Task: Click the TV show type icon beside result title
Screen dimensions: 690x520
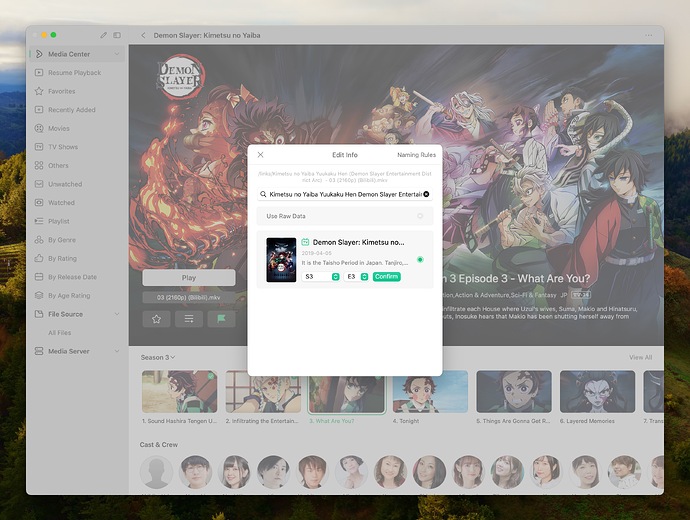Action: pos(305,242)
